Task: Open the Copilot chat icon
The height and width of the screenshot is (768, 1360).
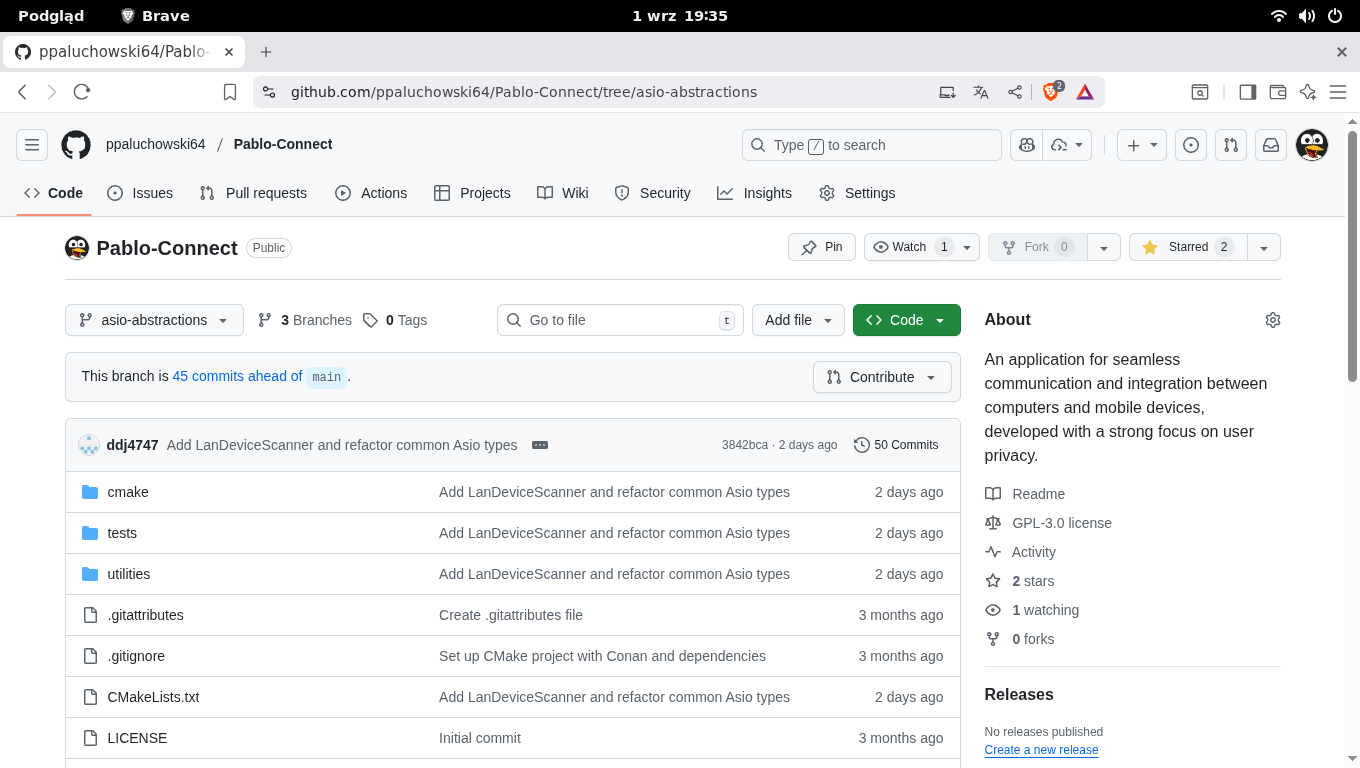Action: pyautogui.click(x=1026, y=145)
